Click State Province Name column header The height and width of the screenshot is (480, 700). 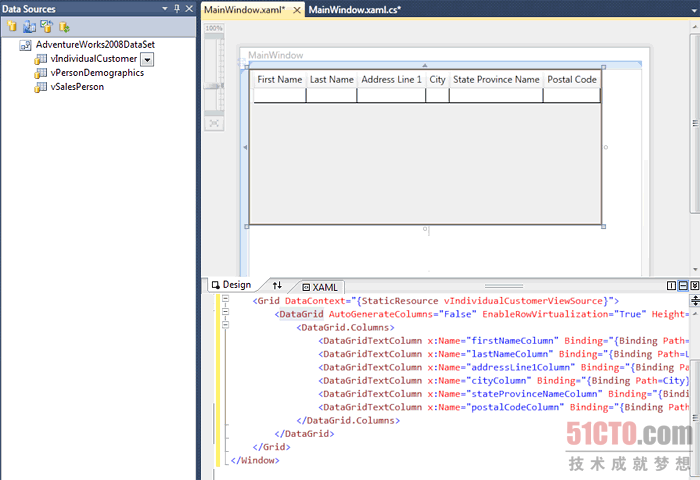[x=496, y=79]
